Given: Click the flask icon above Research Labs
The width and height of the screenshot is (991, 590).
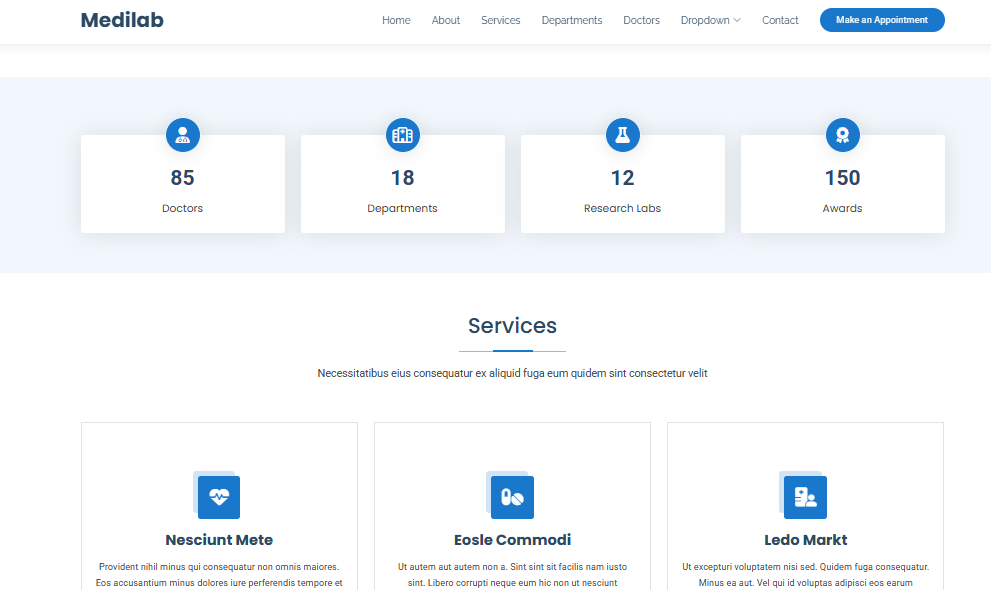Looking at the screenshot, I should pos(623,135).
